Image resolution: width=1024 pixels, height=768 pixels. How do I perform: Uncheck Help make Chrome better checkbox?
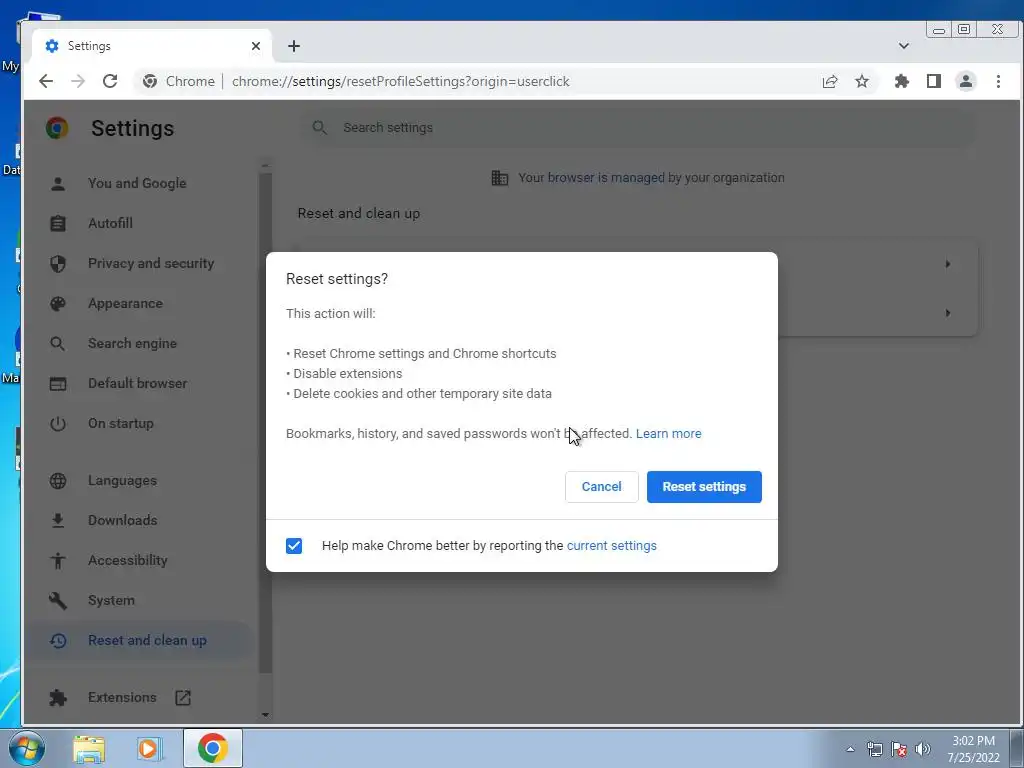click(294, 545)
